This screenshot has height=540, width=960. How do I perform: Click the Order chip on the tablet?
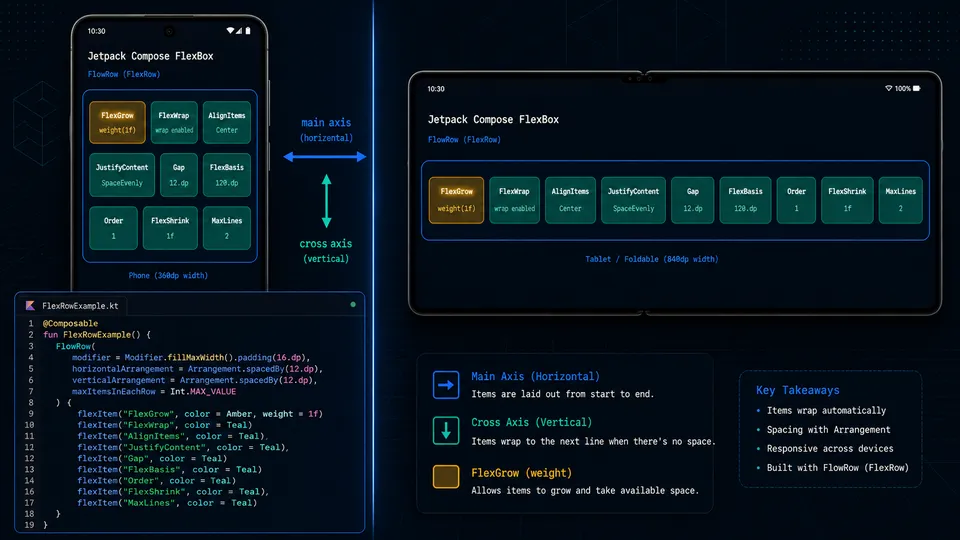[796, 200]
